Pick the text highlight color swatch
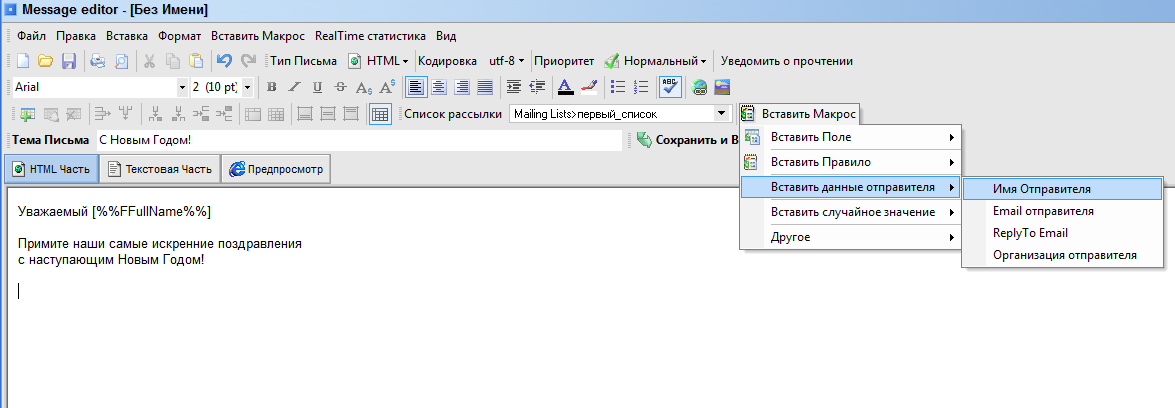This screenshot has width=1175, height=408. [588, 87]
